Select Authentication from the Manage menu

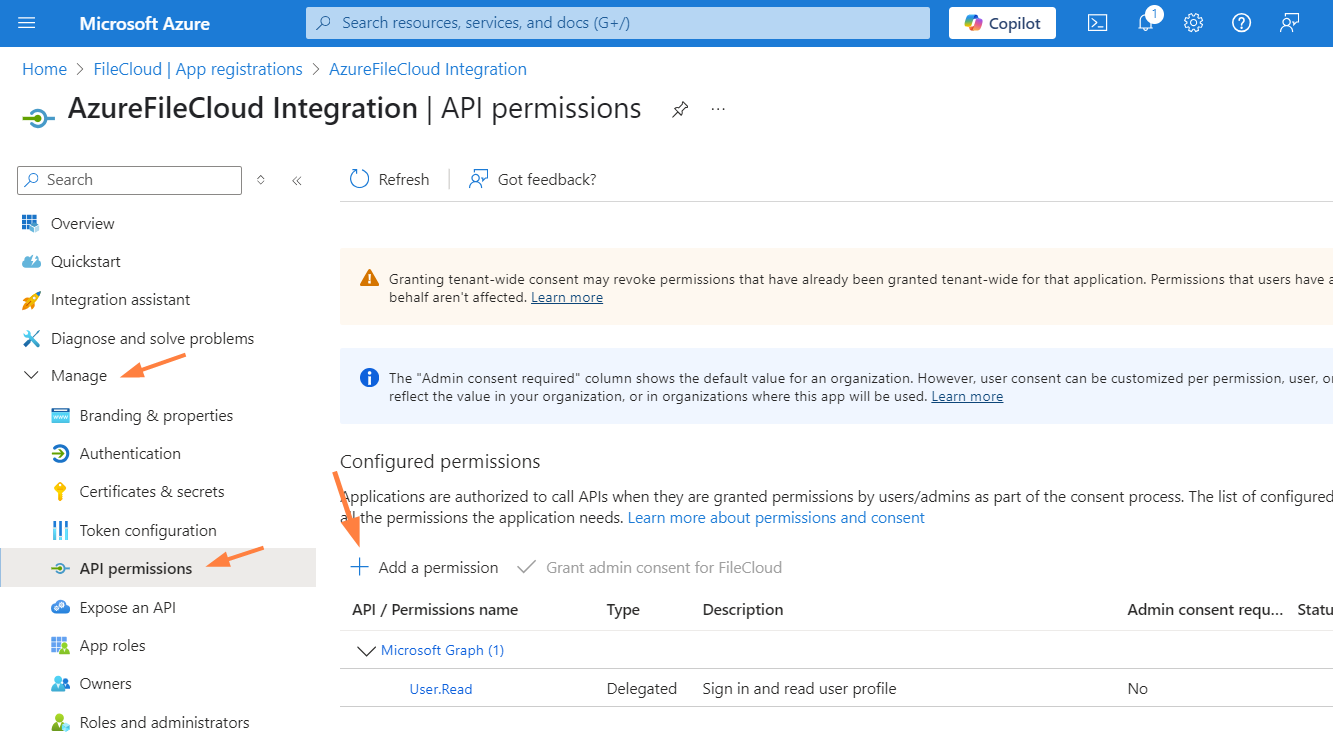130,454
